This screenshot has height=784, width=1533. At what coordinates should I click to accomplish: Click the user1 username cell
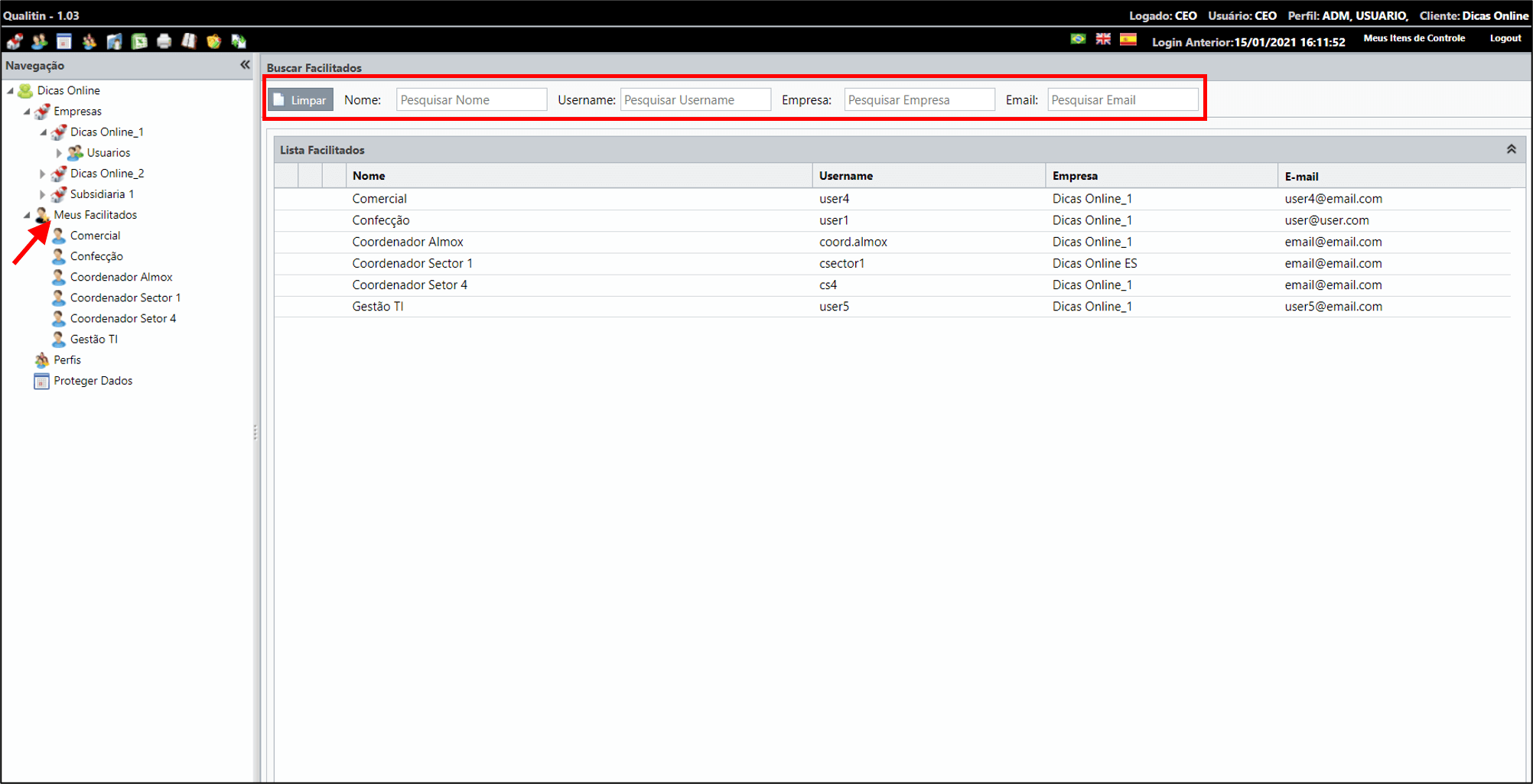[x=834, y=220]
